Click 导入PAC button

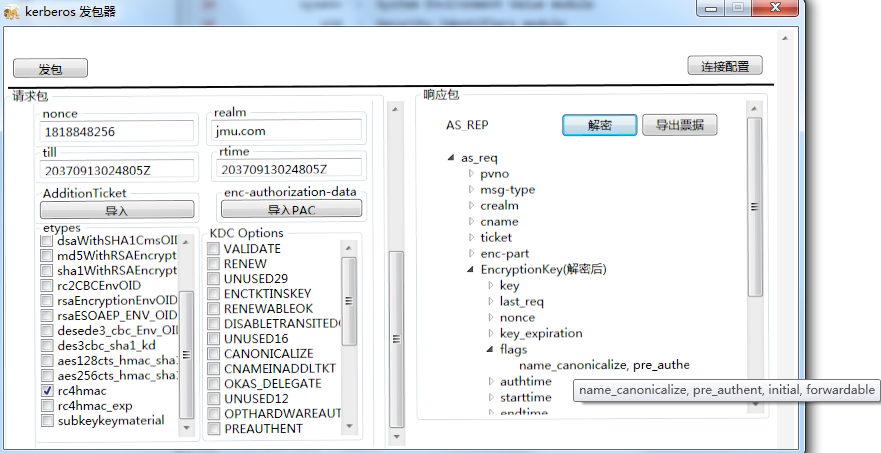[291, 209]
